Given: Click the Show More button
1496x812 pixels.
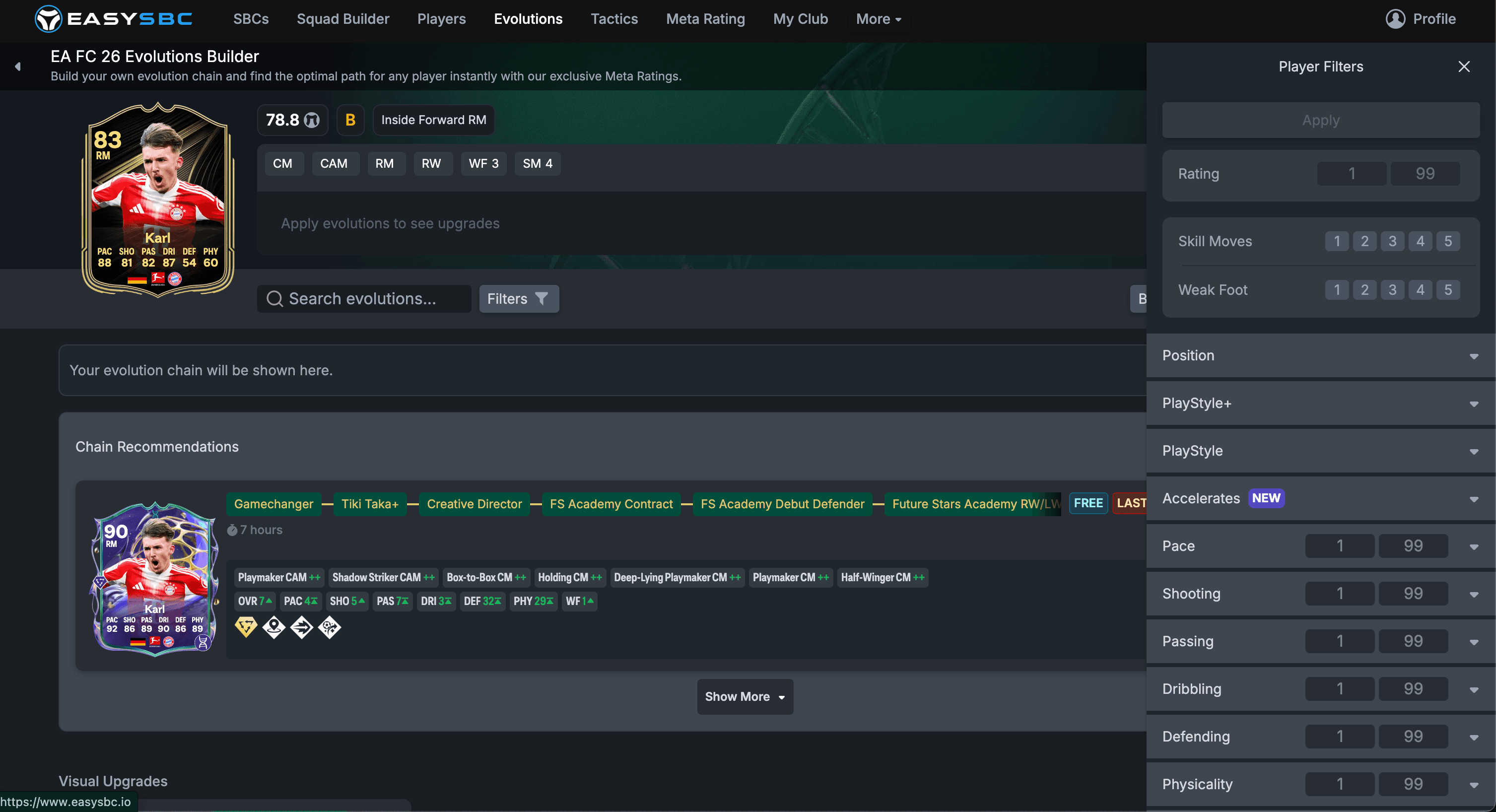Looking at the screenshot, I should (745, 696).
